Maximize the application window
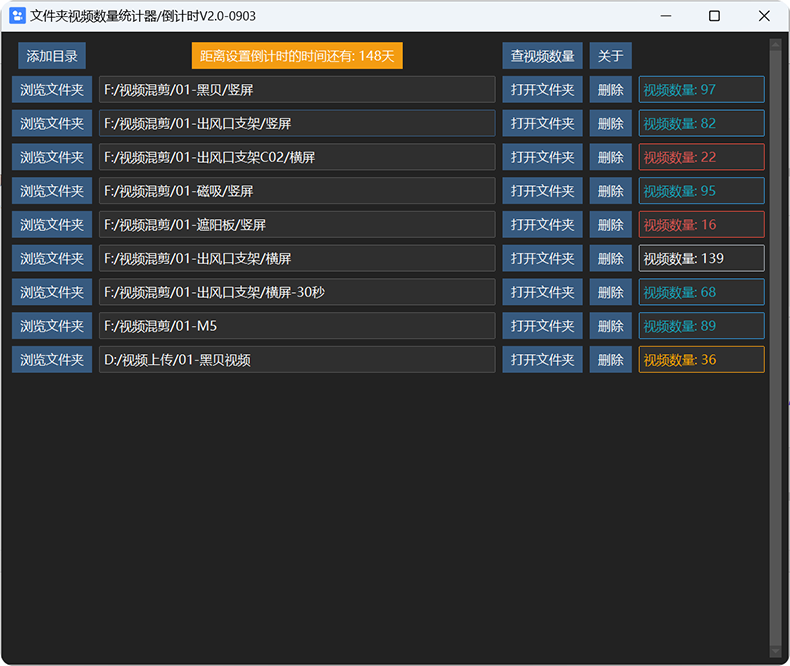Viewport: 790px width, 666px height. pos(714,16)
